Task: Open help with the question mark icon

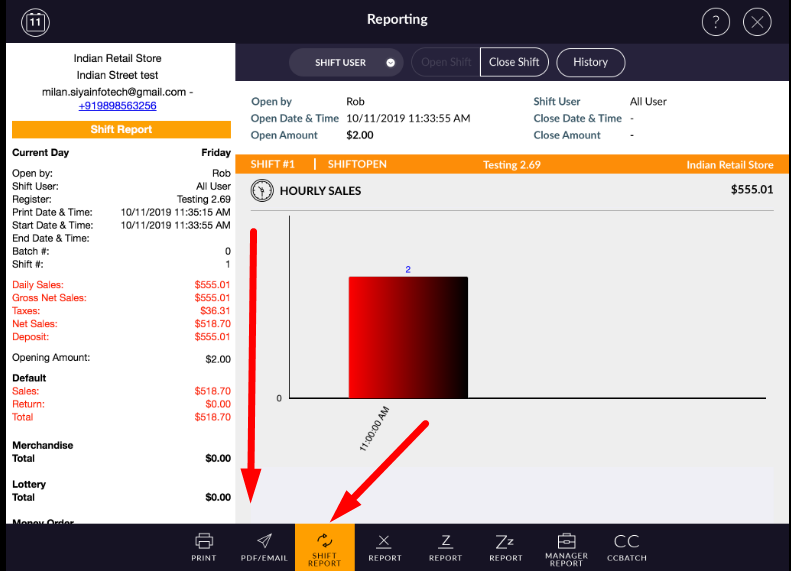Action: tap(716, 21)
